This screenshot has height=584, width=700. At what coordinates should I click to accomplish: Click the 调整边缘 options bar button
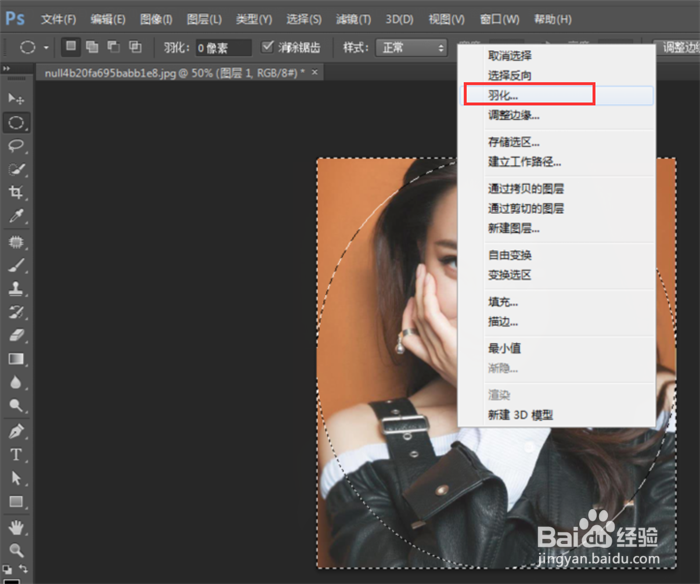[x=677, y=47]
